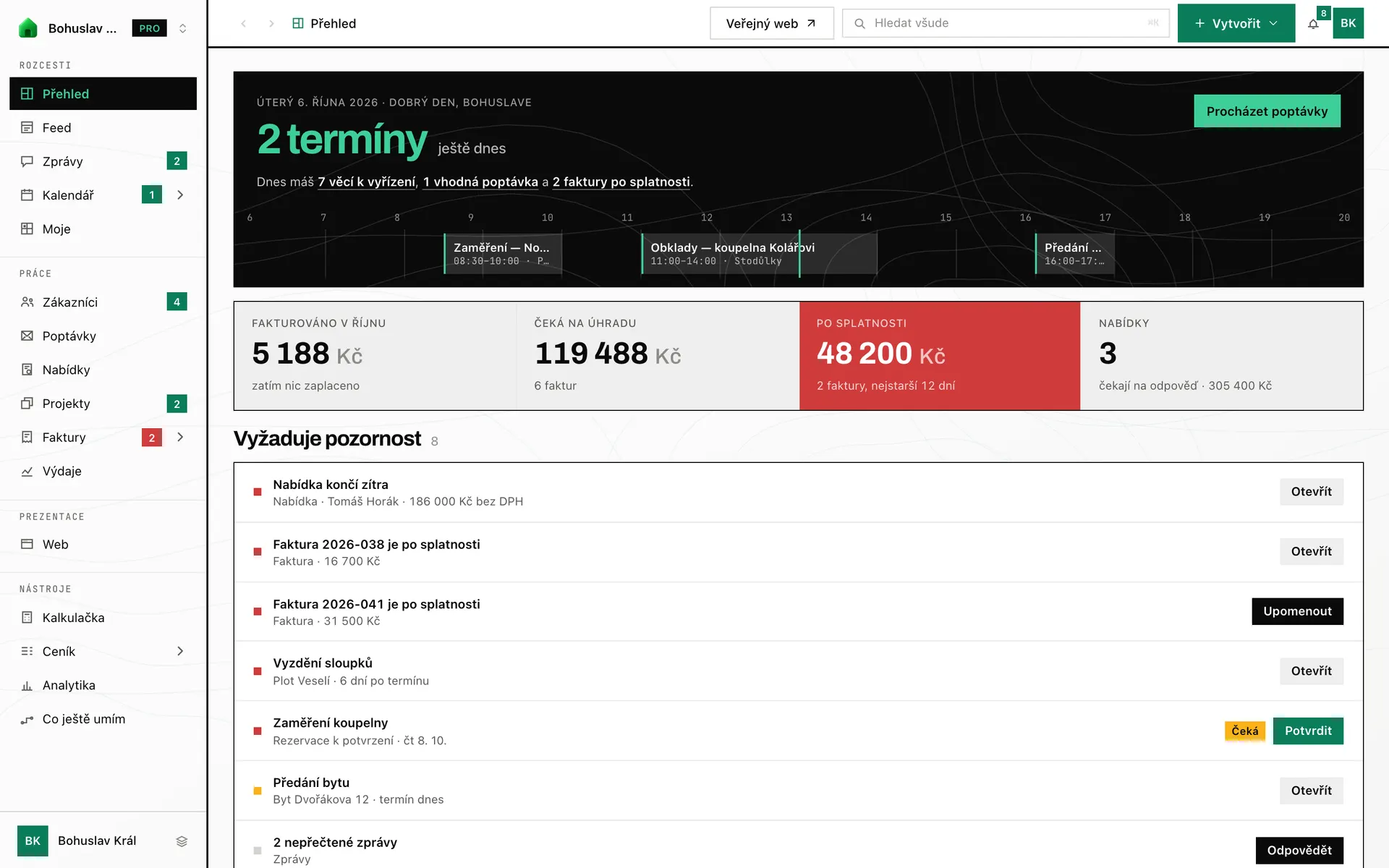This screenshot has width=1389, height=868.
Task: Click Odpovědět for unread messages
Action: pos(1299,850)
